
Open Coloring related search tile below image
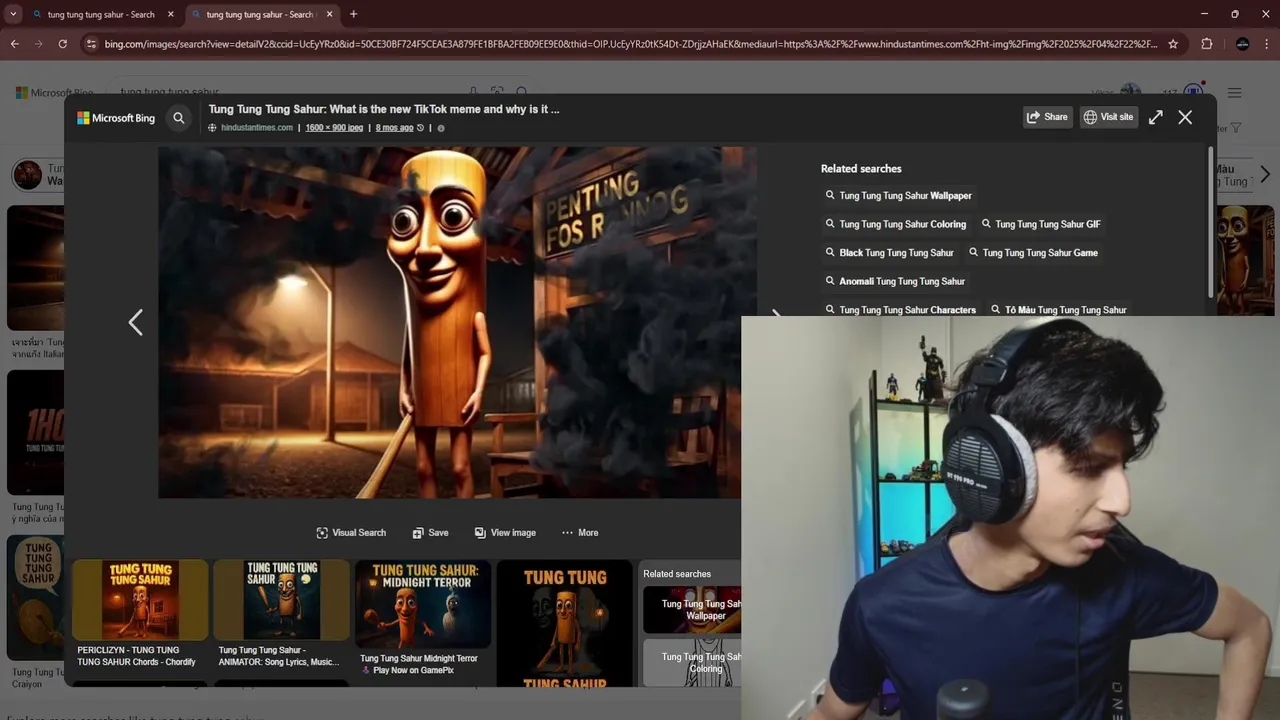(693, 662)
